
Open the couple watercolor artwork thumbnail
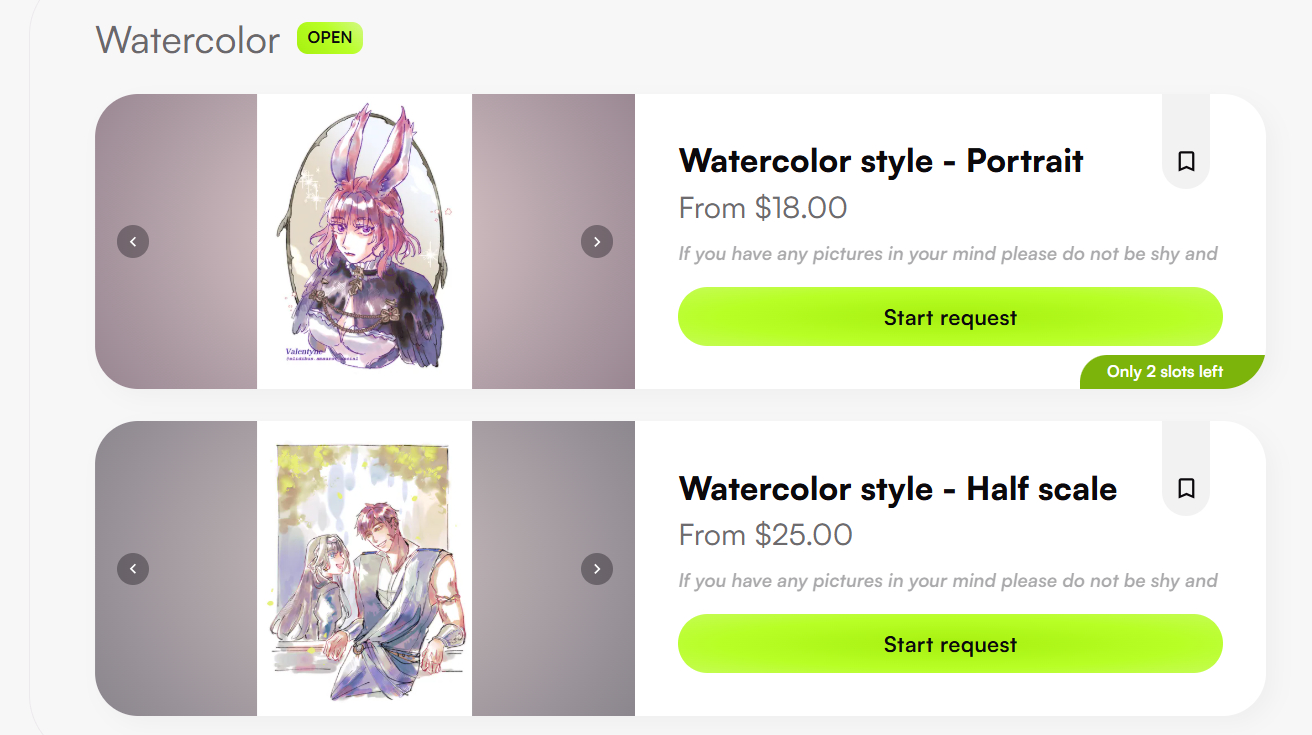pyautogui.click(x=364, y=568)
